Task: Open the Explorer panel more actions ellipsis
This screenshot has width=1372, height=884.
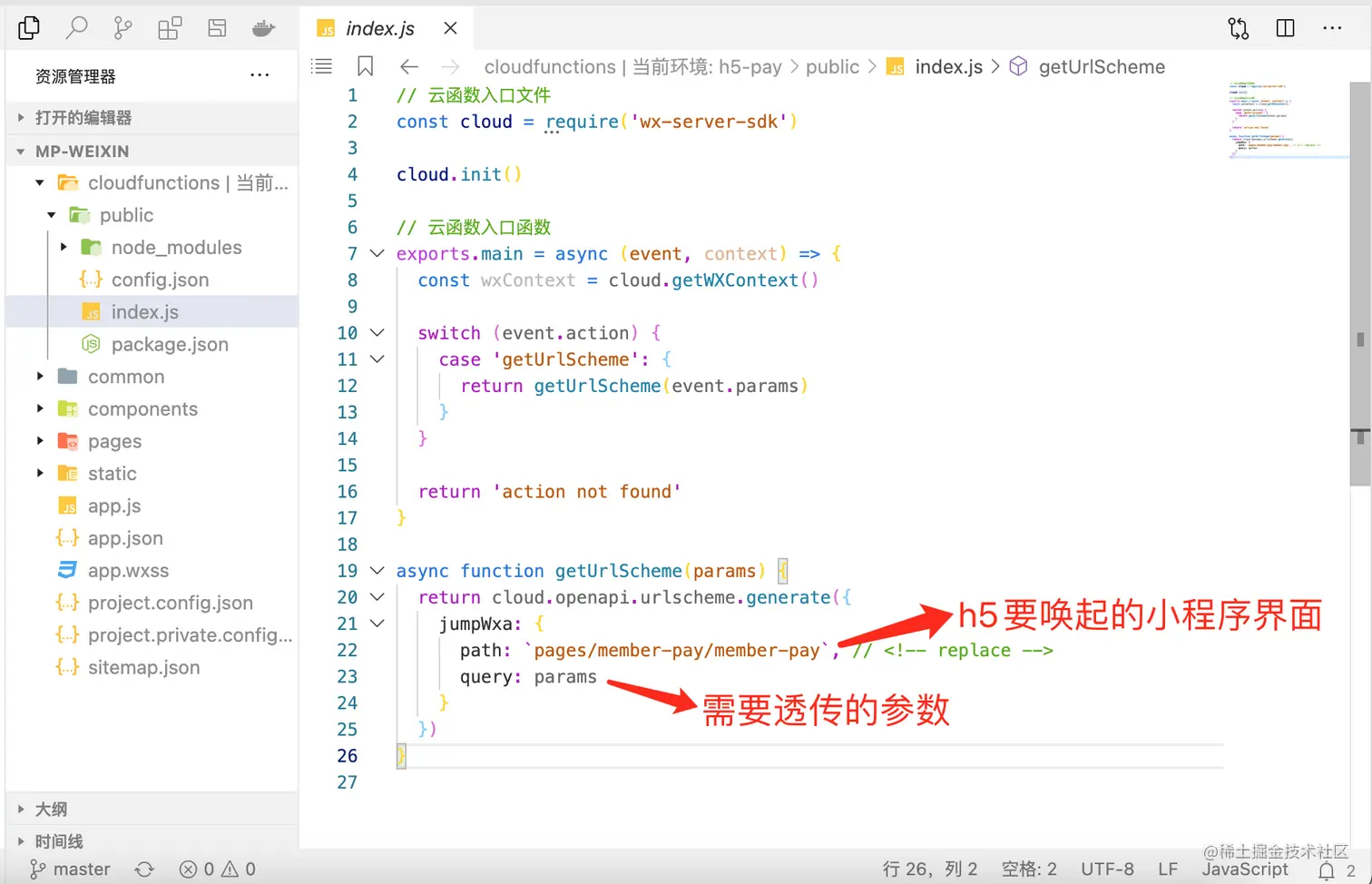Action: [x=260, y=75]
